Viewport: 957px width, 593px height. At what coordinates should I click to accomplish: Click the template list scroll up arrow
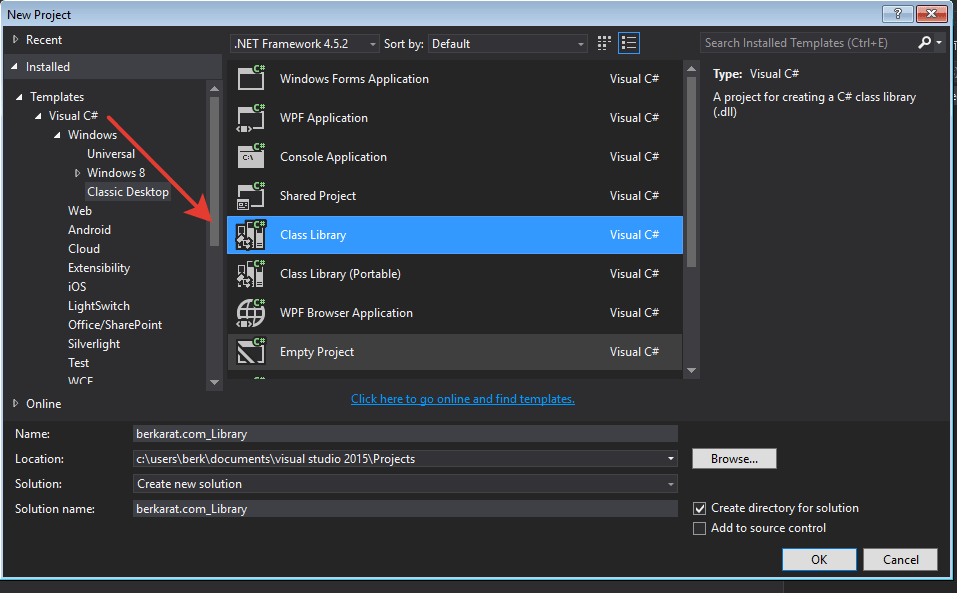[691, 68]
